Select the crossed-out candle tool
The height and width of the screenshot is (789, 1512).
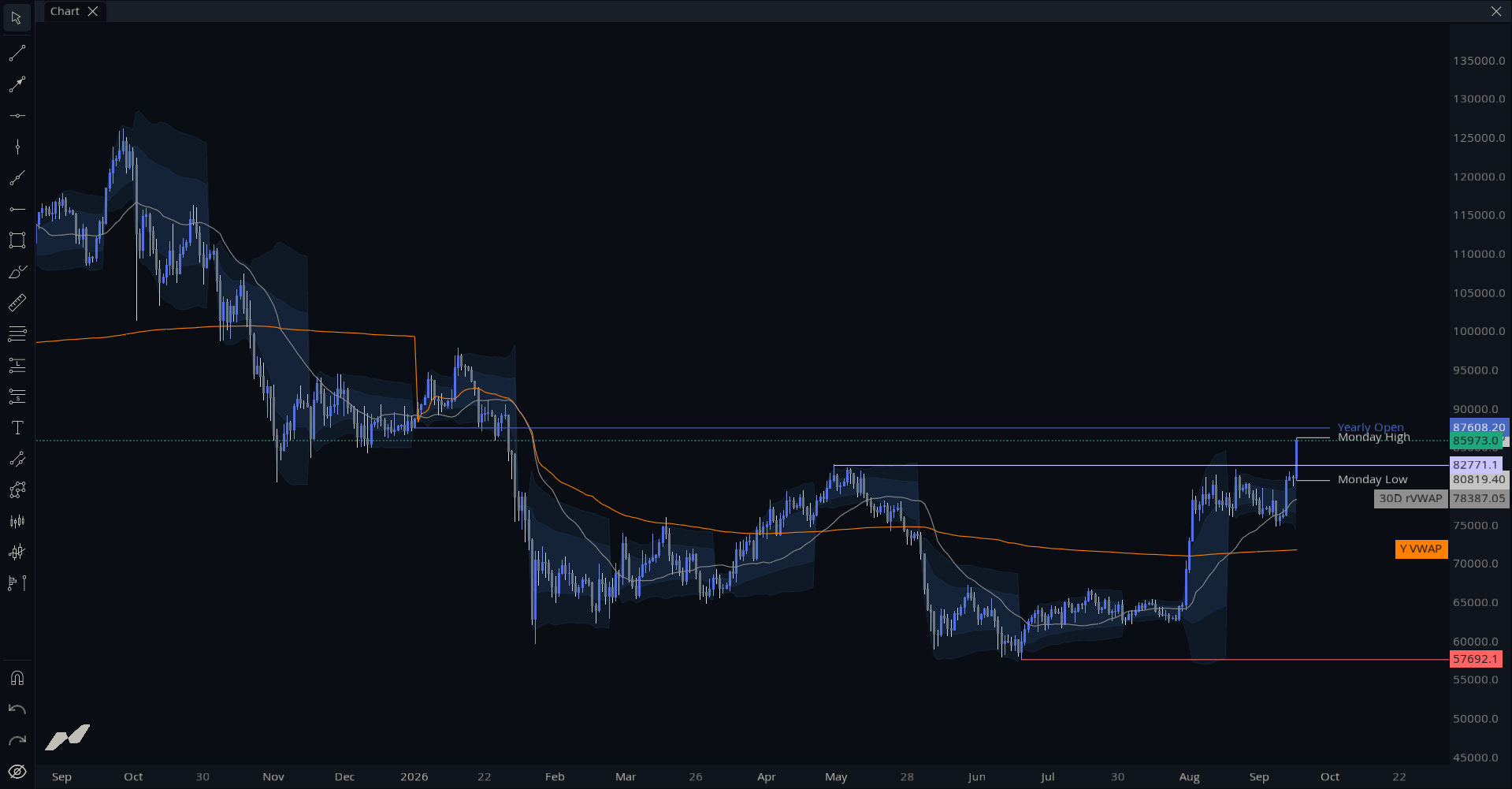[x=17, y=553]
